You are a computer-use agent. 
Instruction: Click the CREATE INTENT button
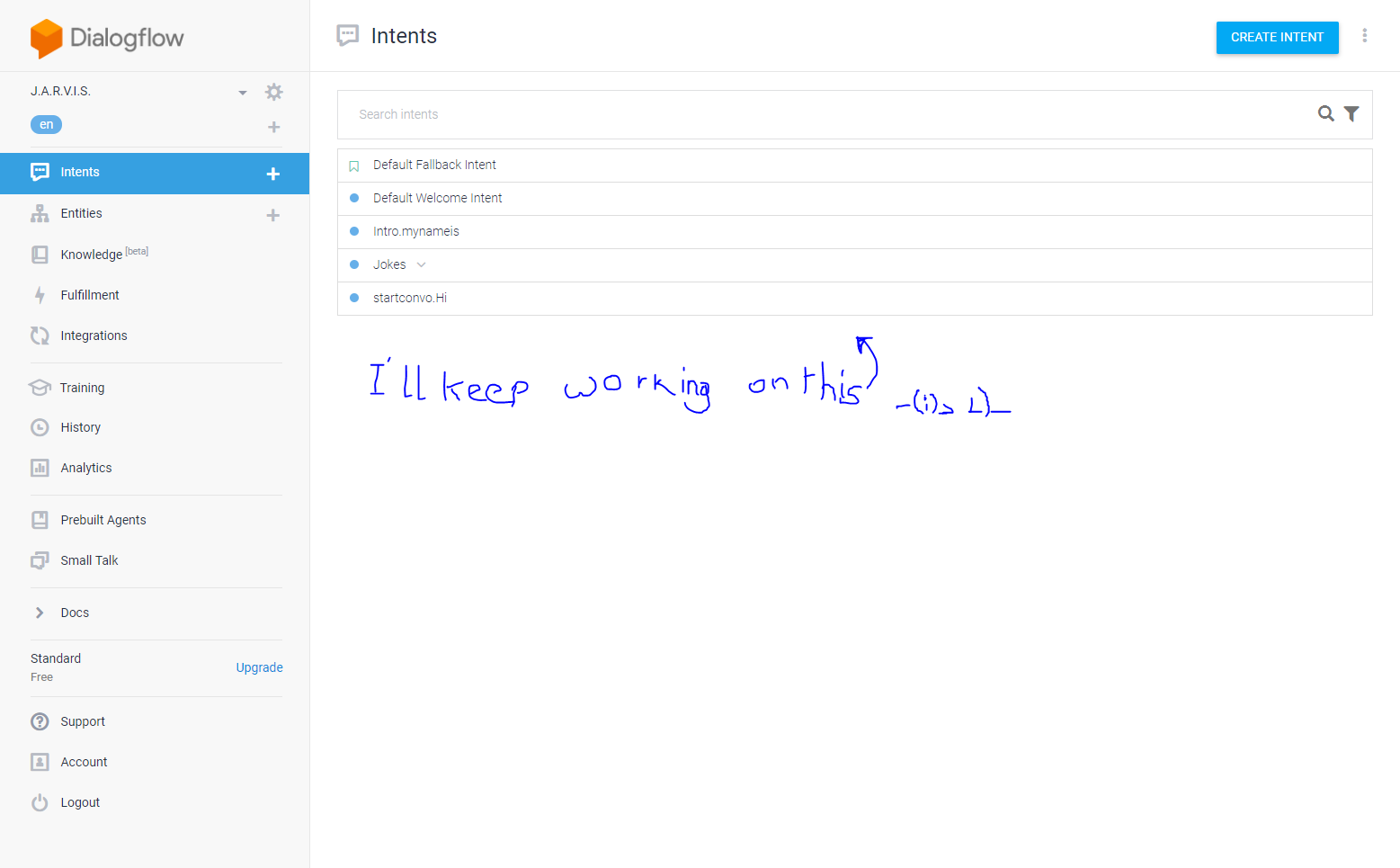pos(1277,37)
